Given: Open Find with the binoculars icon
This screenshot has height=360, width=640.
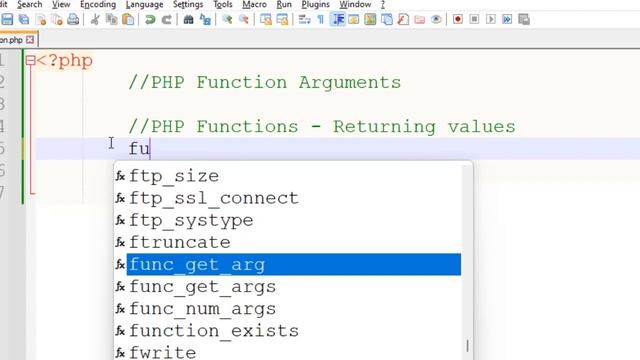Looking at the screenshot, I should tap(188, 19).
